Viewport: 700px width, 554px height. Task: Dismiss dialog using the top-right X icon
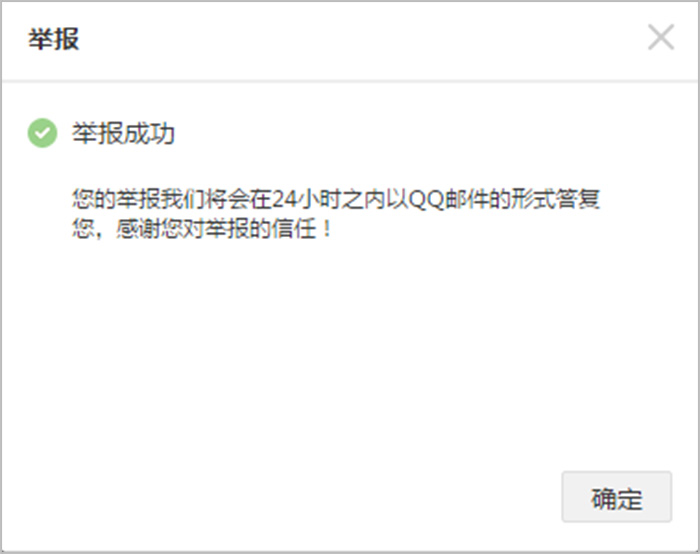tap(661, 37)
